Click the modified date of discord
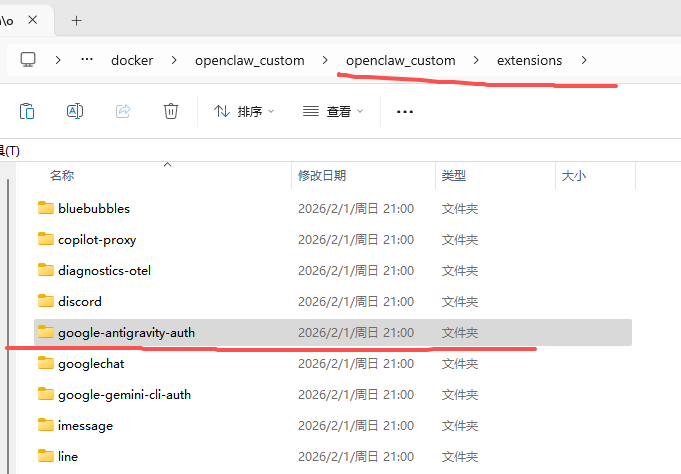The height and width of the screenshot is (474, 681). click(x=356, y=302)
